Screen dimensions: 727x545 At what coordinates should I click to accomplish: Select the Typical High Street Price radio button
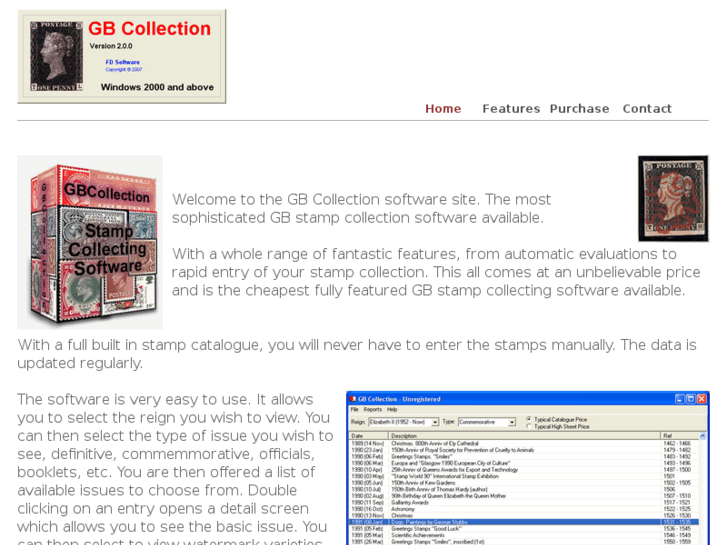click(x=529, y=426)
